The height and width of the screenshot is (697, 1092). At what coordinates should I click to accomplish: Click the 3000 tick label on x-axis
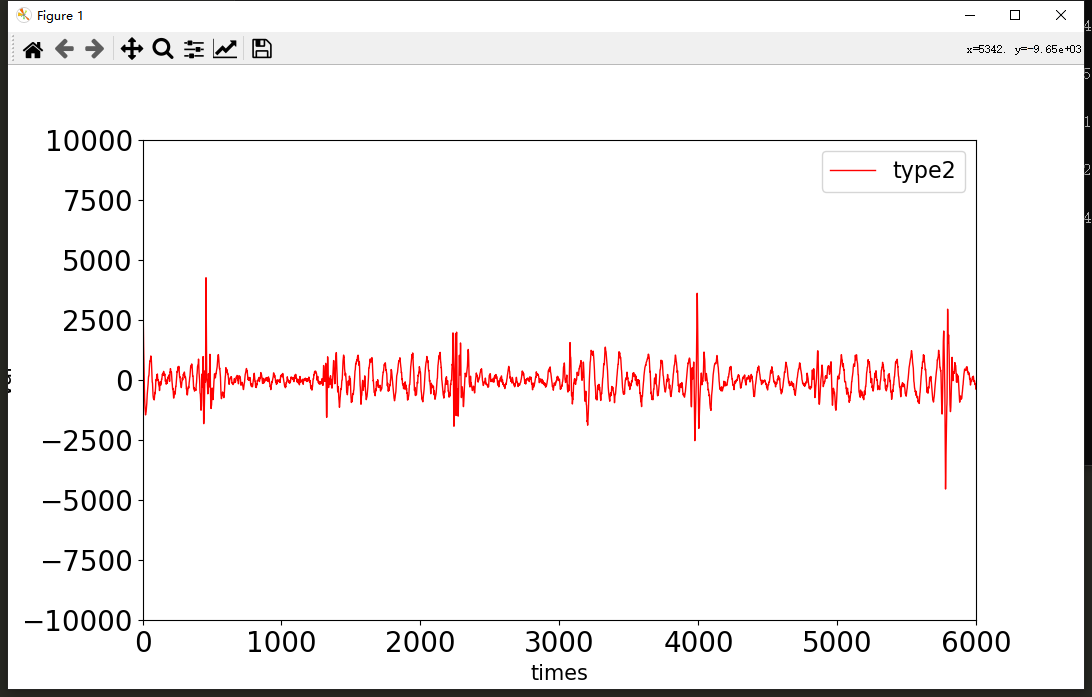[x=559, y=642]
